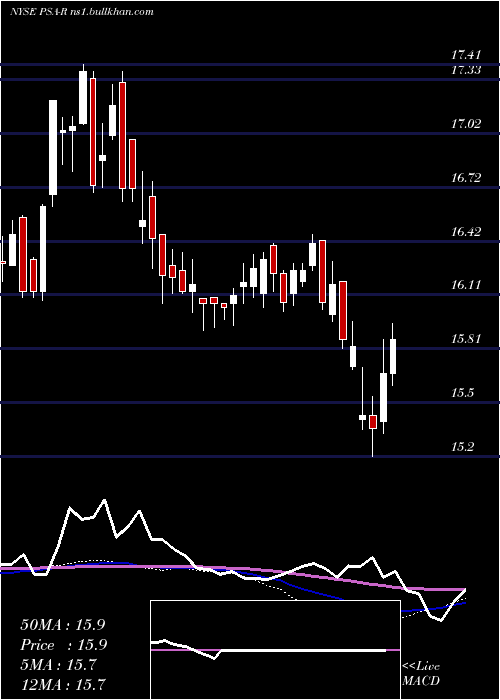Click inside the Live MACD inset chart
Screen dimensions: 500x700
pyautogui.click(x=275, y=650)
